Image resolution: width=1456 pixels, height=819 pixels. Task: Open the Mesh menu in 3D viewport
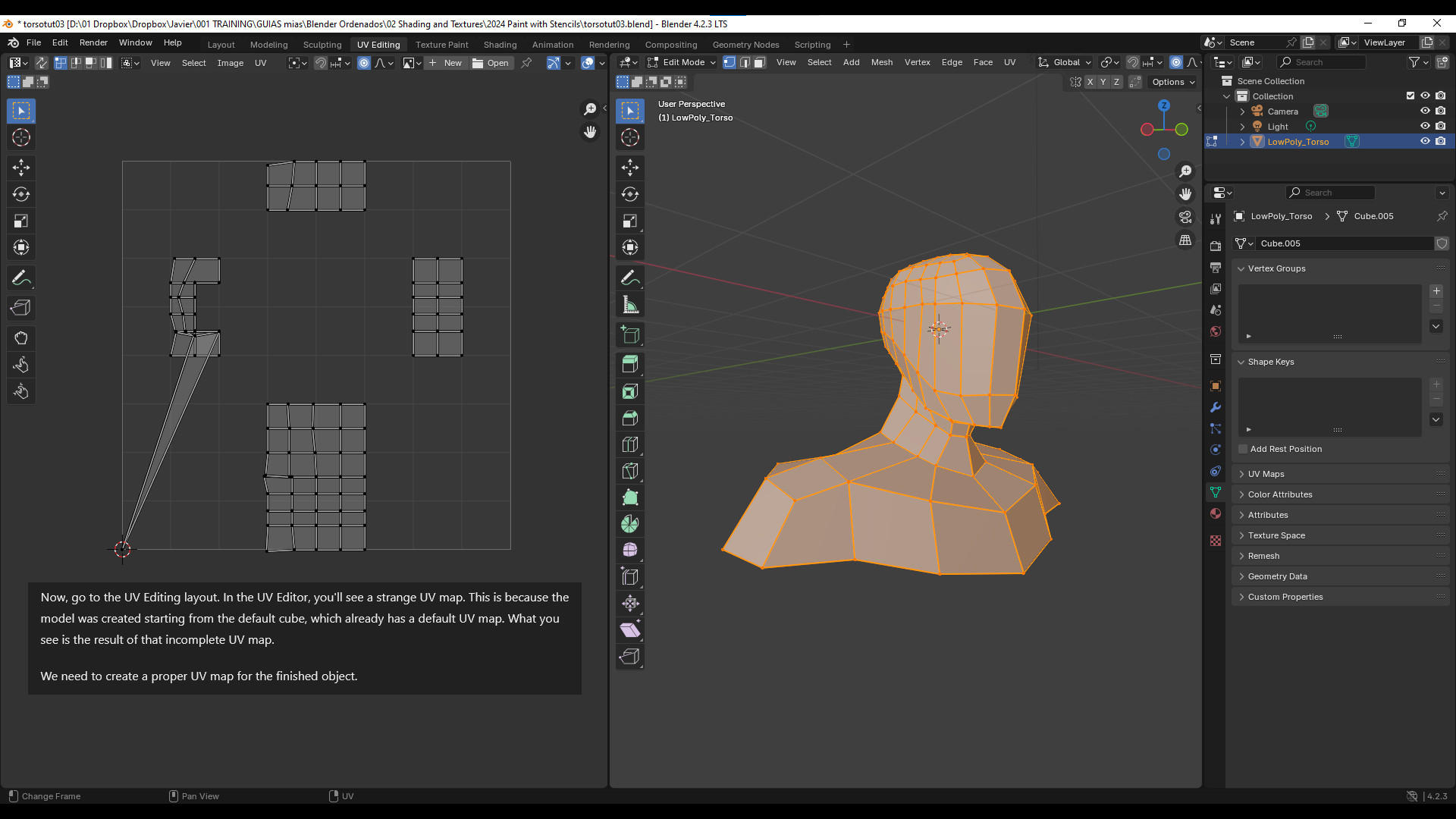pyautogui.click(x=881, y=62)
